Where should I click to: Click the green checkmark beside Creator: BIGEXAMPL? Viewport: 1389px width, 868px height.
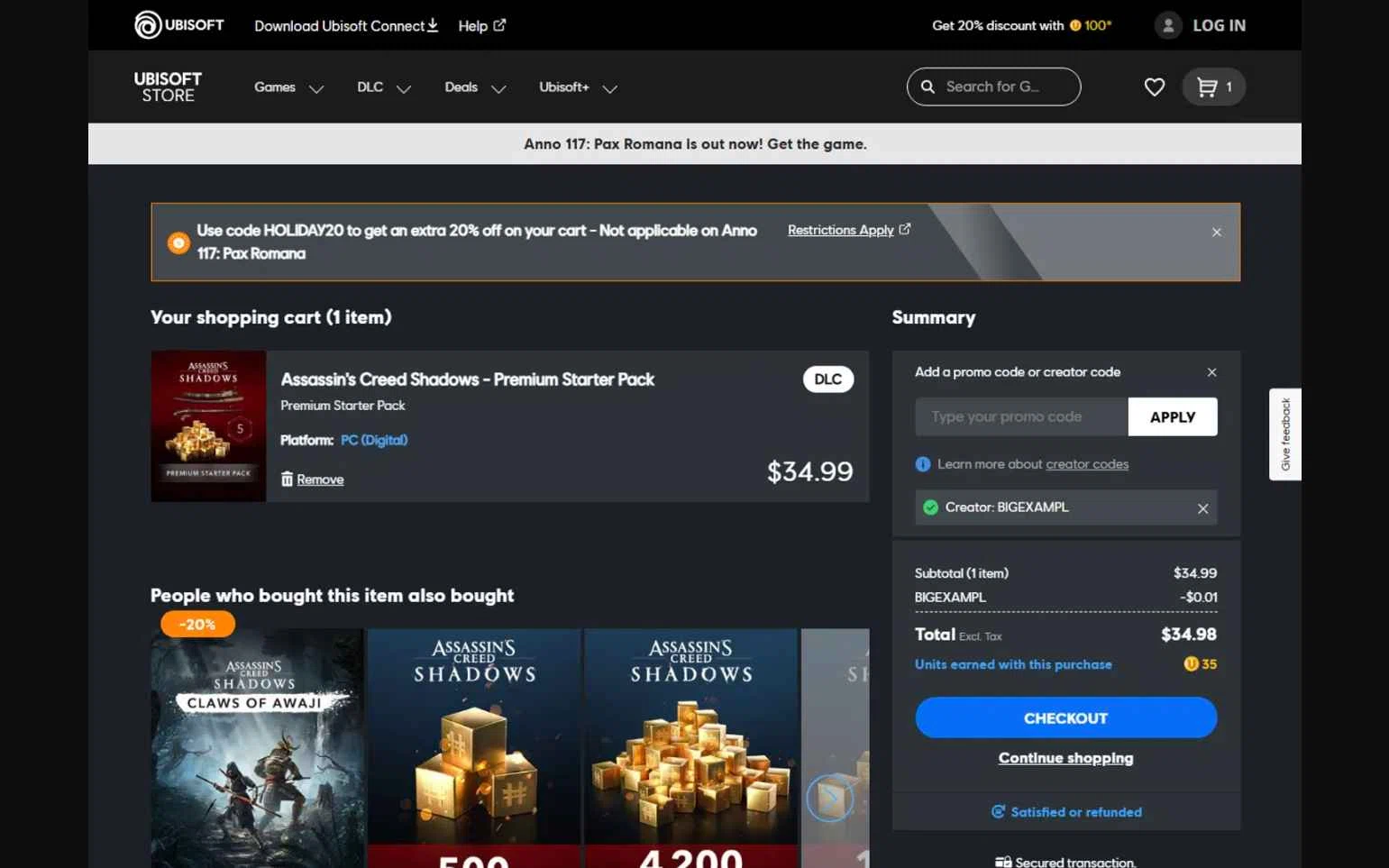click(x=931, y=507)
